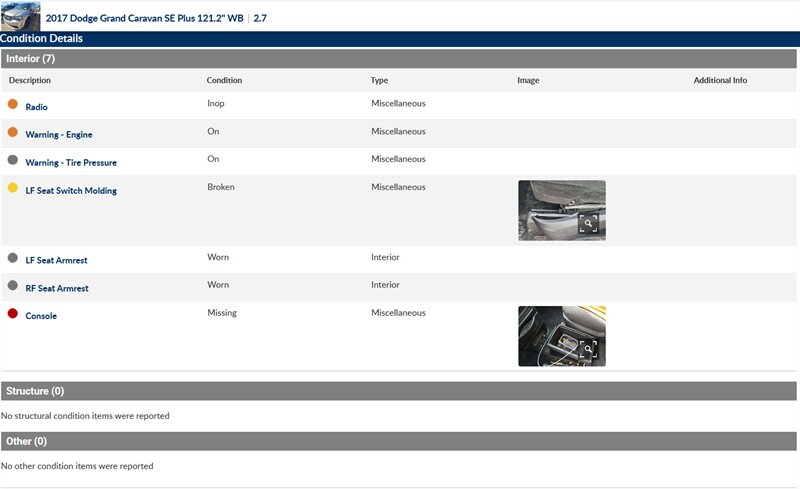Click the orange severity dot beside Radio
Screen dimensions: 800x489
(x=13, y=104)
